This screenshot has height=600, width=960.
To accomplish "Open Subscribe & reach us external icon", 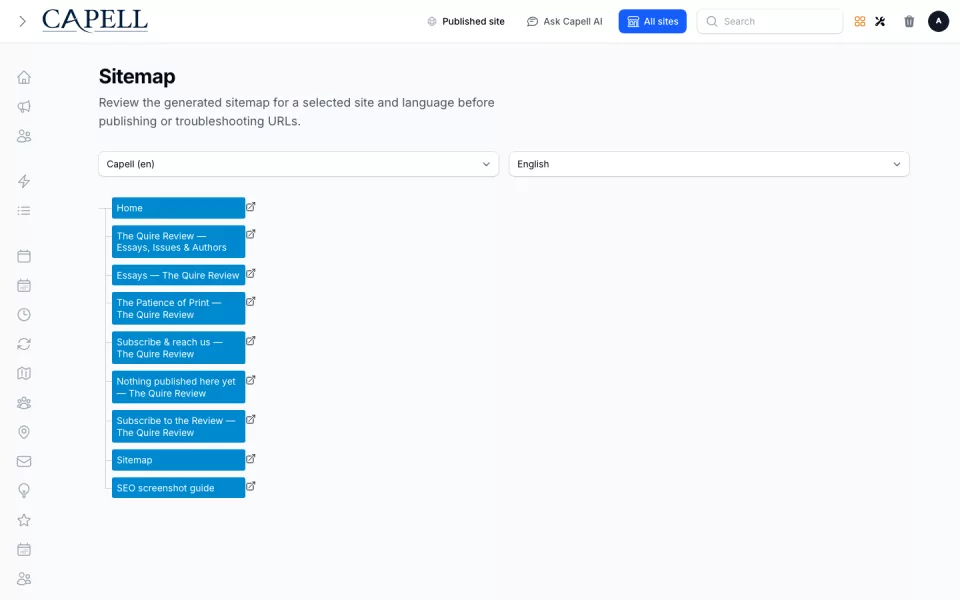I will pyautogui.click(x=250, y=340).
